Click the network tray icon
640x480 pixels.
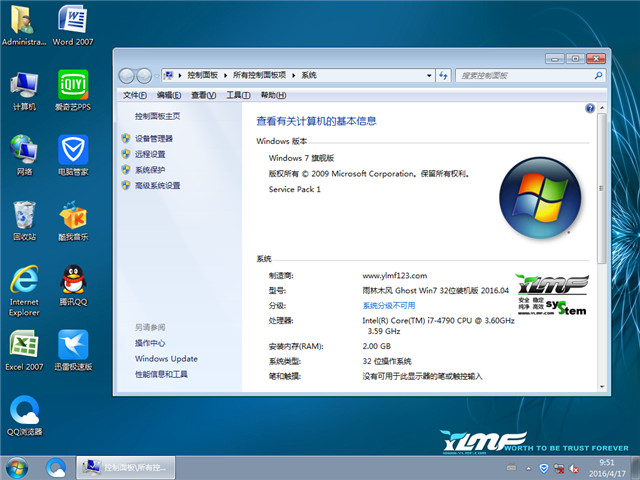coord(559,469)
